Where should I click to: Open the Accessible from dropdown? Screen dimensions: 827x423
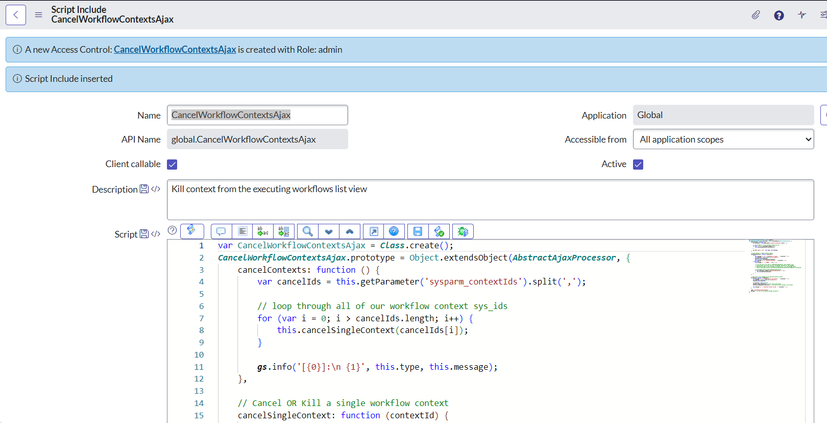pos(724,139)
